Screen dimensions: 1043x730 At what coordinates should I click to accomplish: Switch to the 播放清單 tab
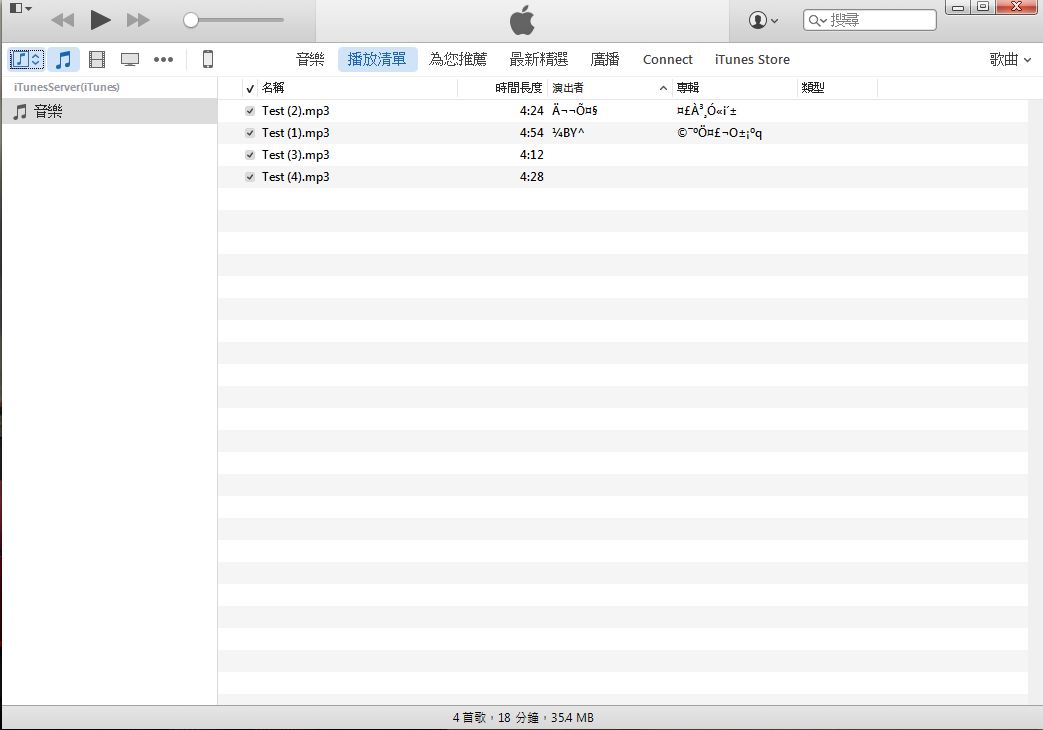coord(377,59)
